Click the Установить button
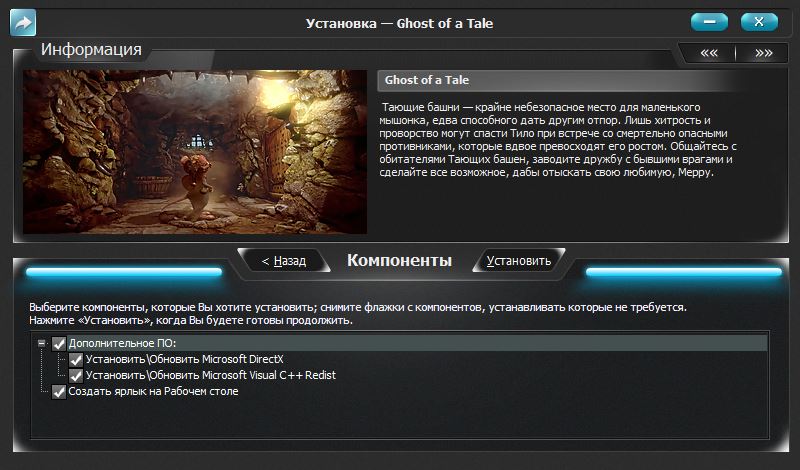Screen dimensions: 800x470 point(519,261)
